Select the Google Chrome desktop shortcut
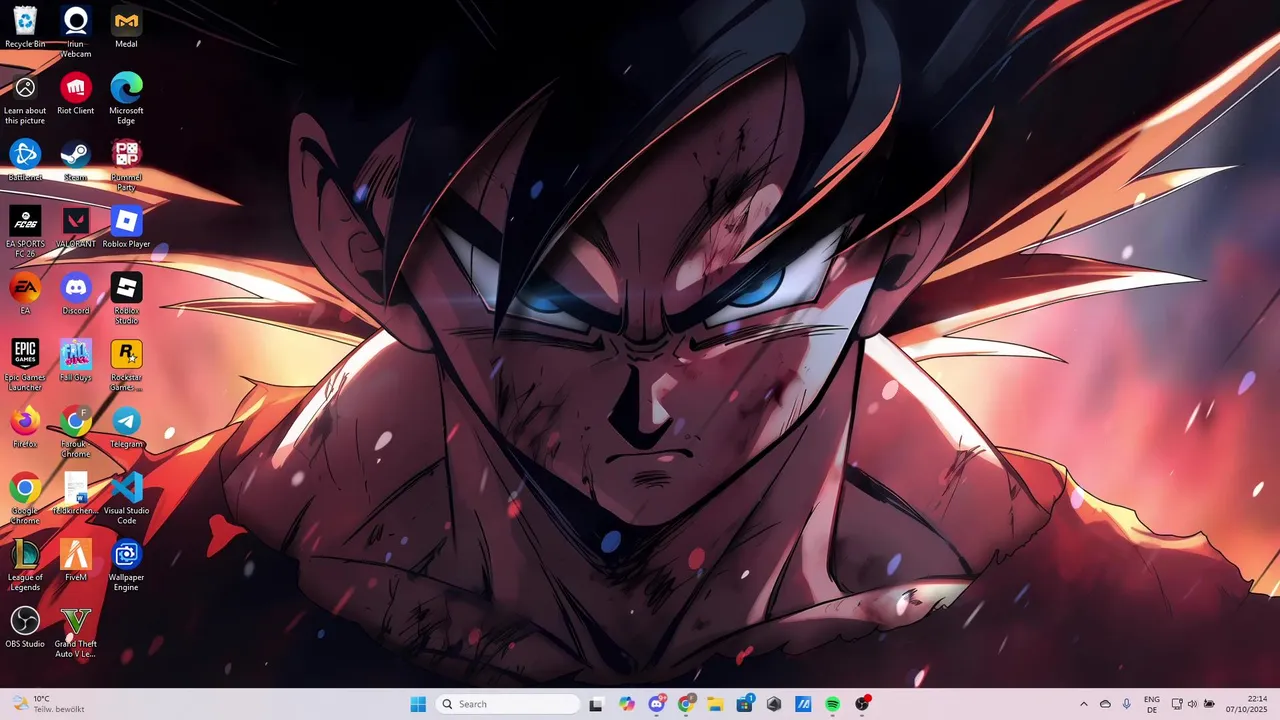The image size is (1280, 720). tap(25, 499)
